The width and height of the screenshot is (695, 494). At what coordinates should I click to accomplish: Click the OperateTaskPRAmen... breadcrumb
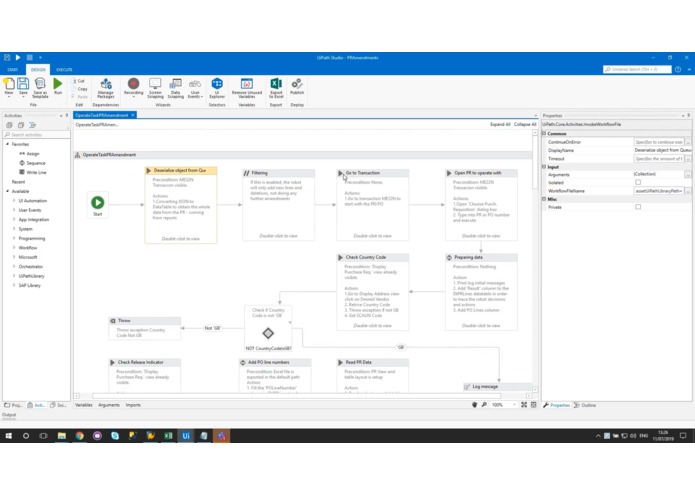(x=97, y=125)
